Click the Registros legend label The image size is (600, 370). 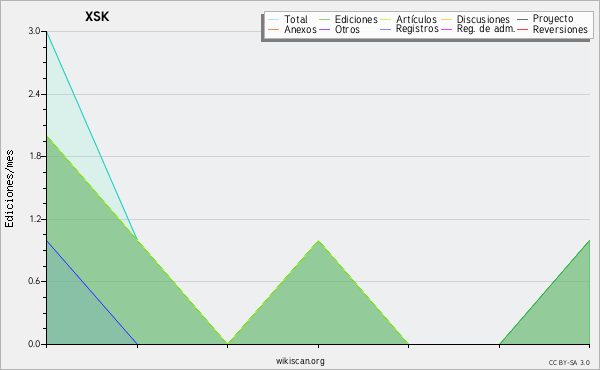pyautogui.click(x=417, y=29)
